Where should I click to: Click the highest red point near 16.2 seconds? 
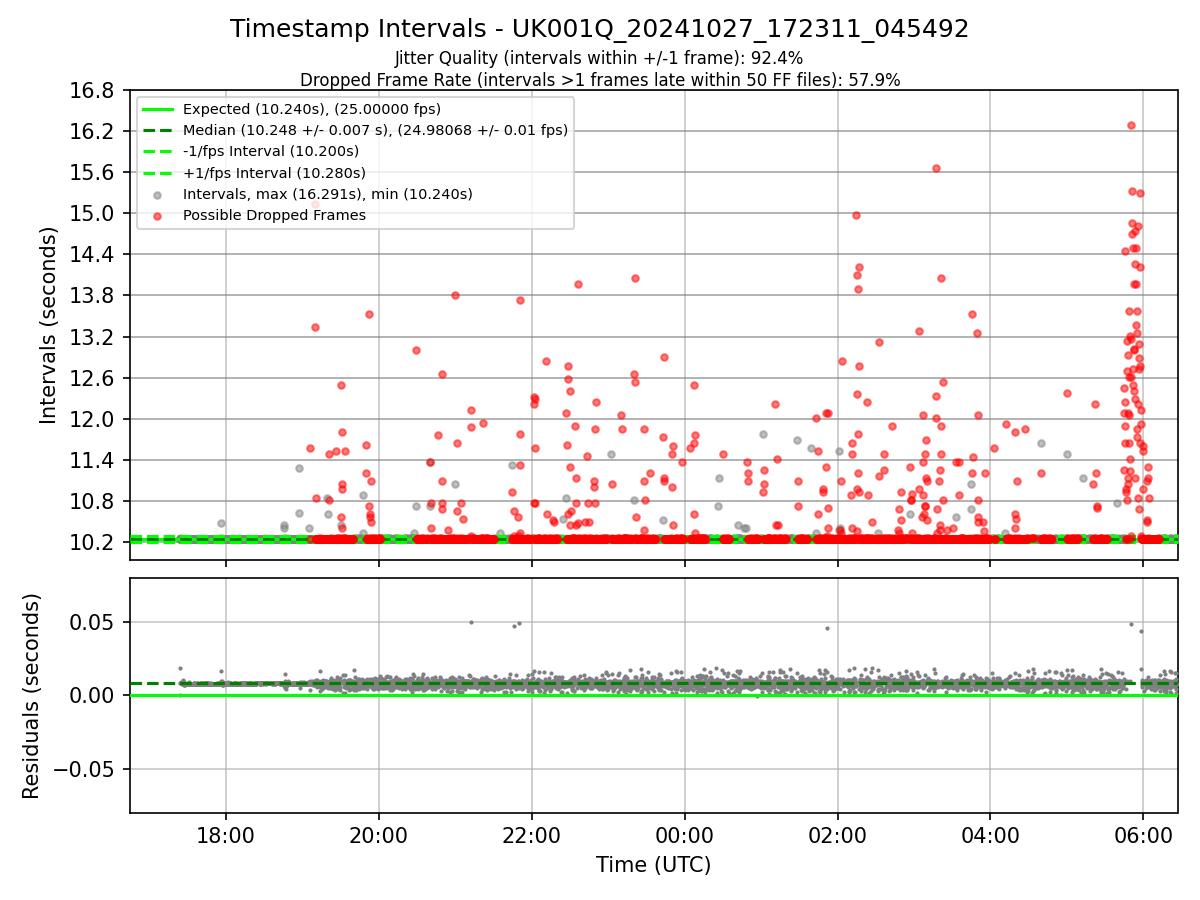(x=1131, y=125)
